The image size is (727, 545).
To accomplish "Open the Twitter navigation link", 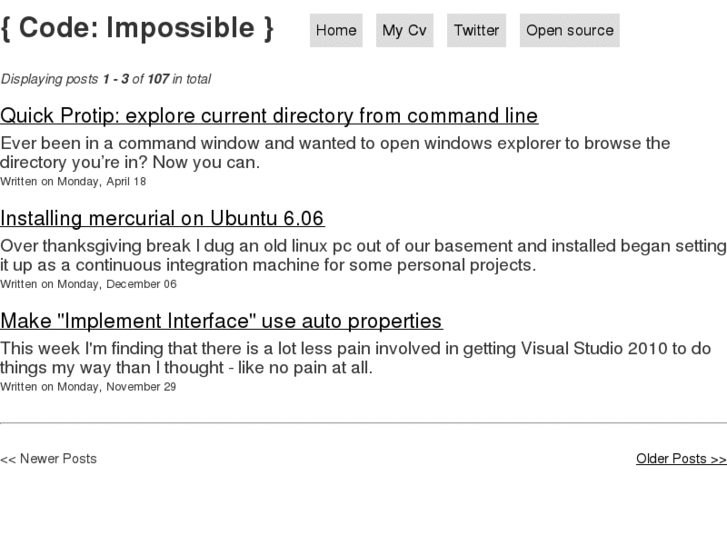I will (476, 30).
